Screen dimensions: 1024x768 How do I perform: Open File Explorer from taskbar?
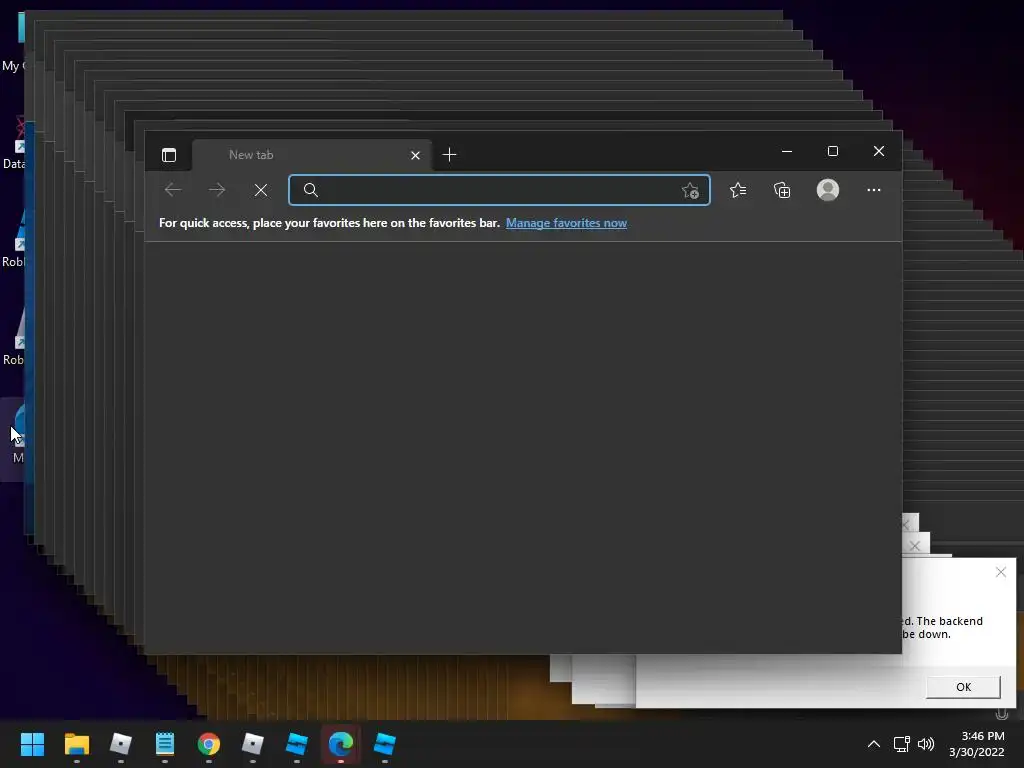[x=77, y=744]
